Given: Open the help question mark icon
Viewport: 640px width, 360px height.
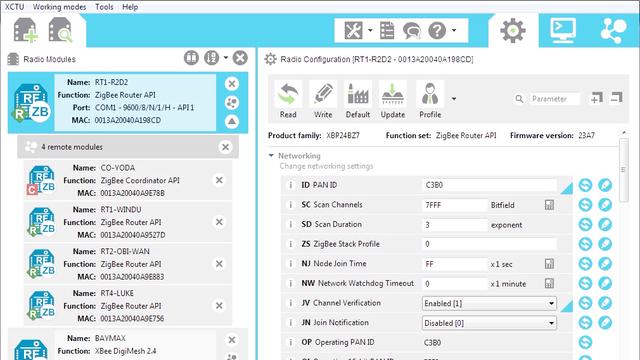Looking at the screenshot, I should [x=437, y=31].
